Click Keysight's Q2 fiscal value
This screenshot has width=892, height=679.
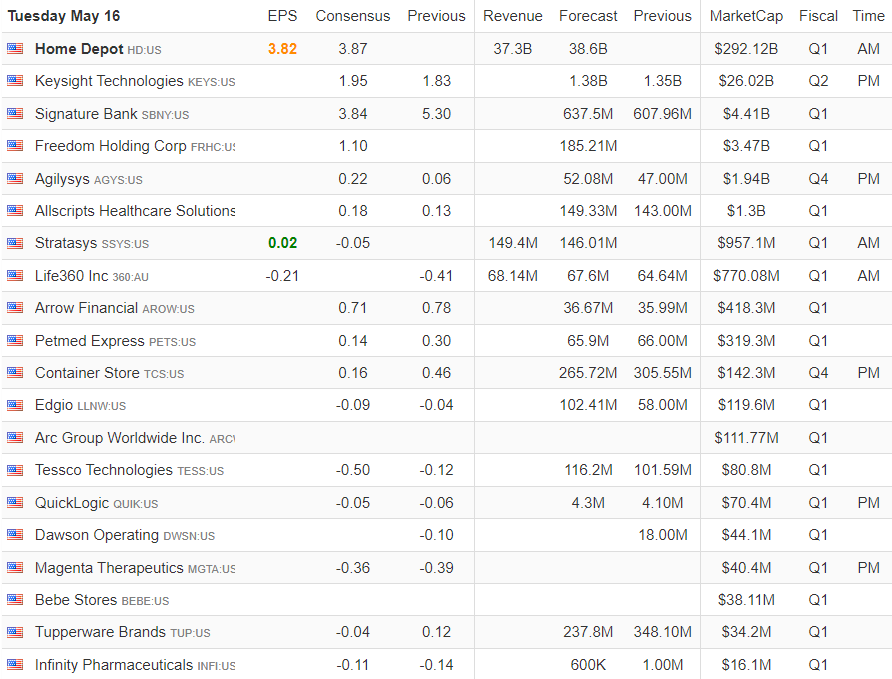pos(818,81)
